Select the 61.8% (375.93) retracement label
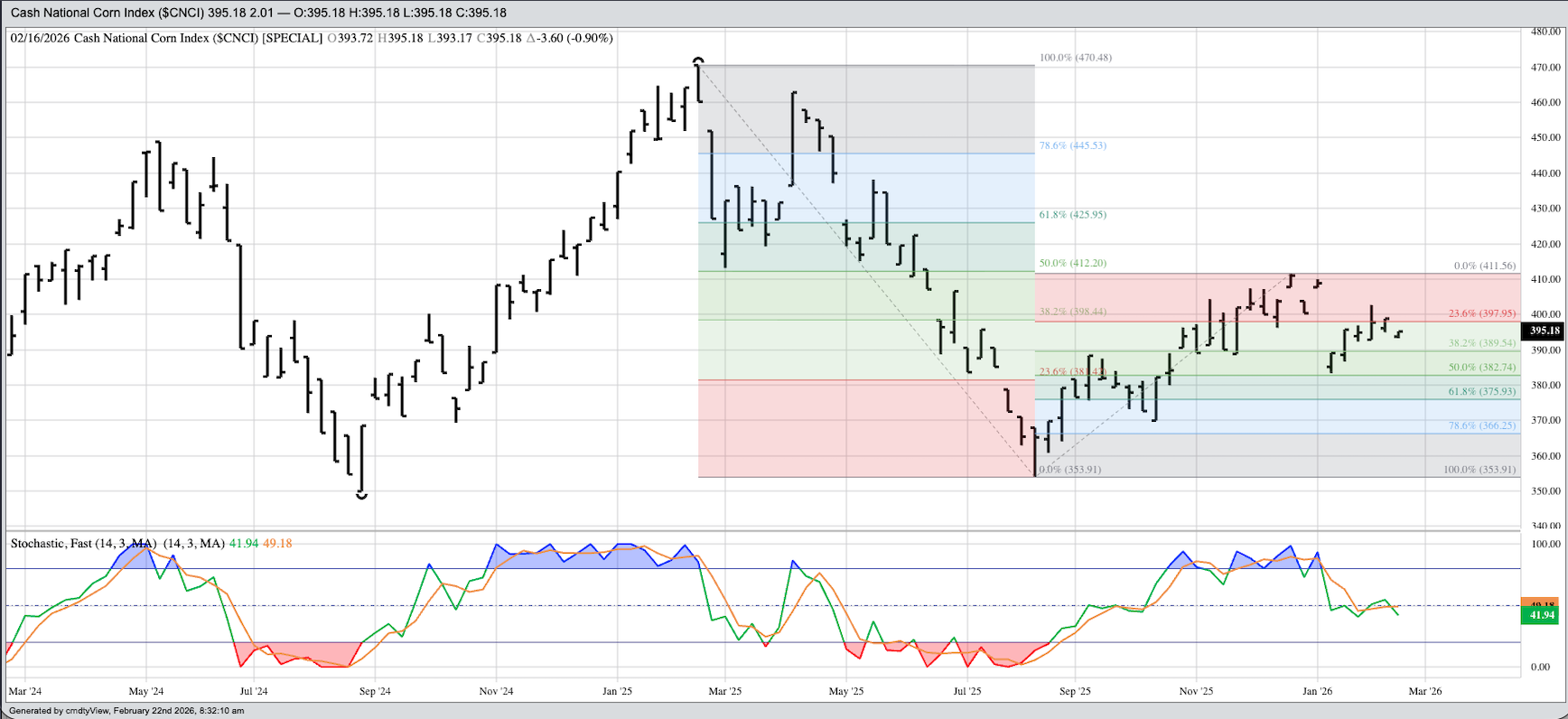 click(x=1481, y=391)
